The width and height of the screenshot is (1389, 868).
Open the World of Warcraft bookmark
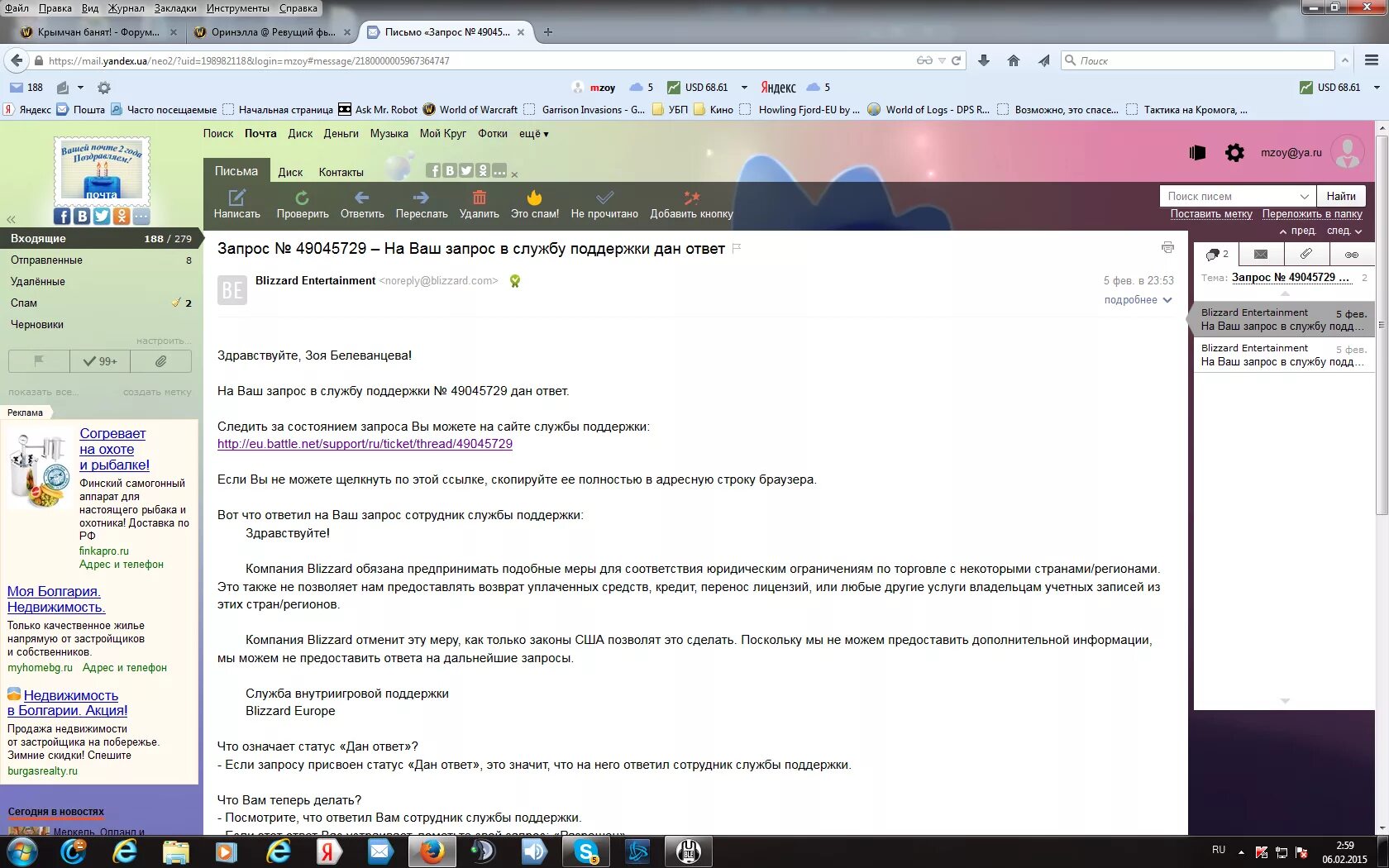click(470, 109)
